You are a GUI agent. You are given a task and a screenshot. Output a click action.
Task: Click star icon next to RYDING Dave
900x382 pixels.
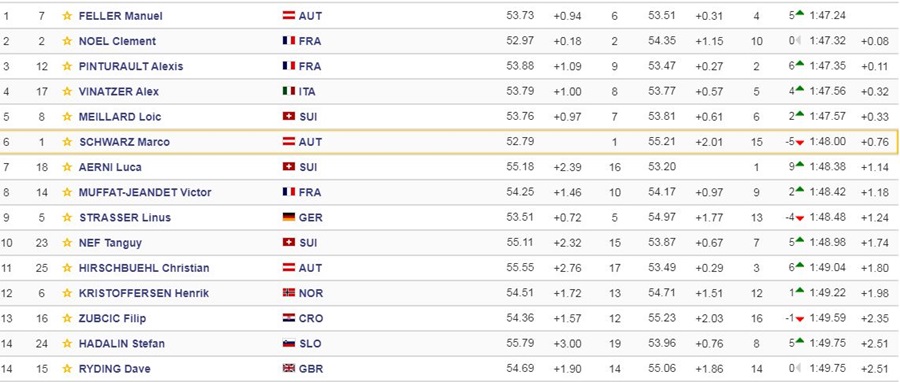[67, 369]
